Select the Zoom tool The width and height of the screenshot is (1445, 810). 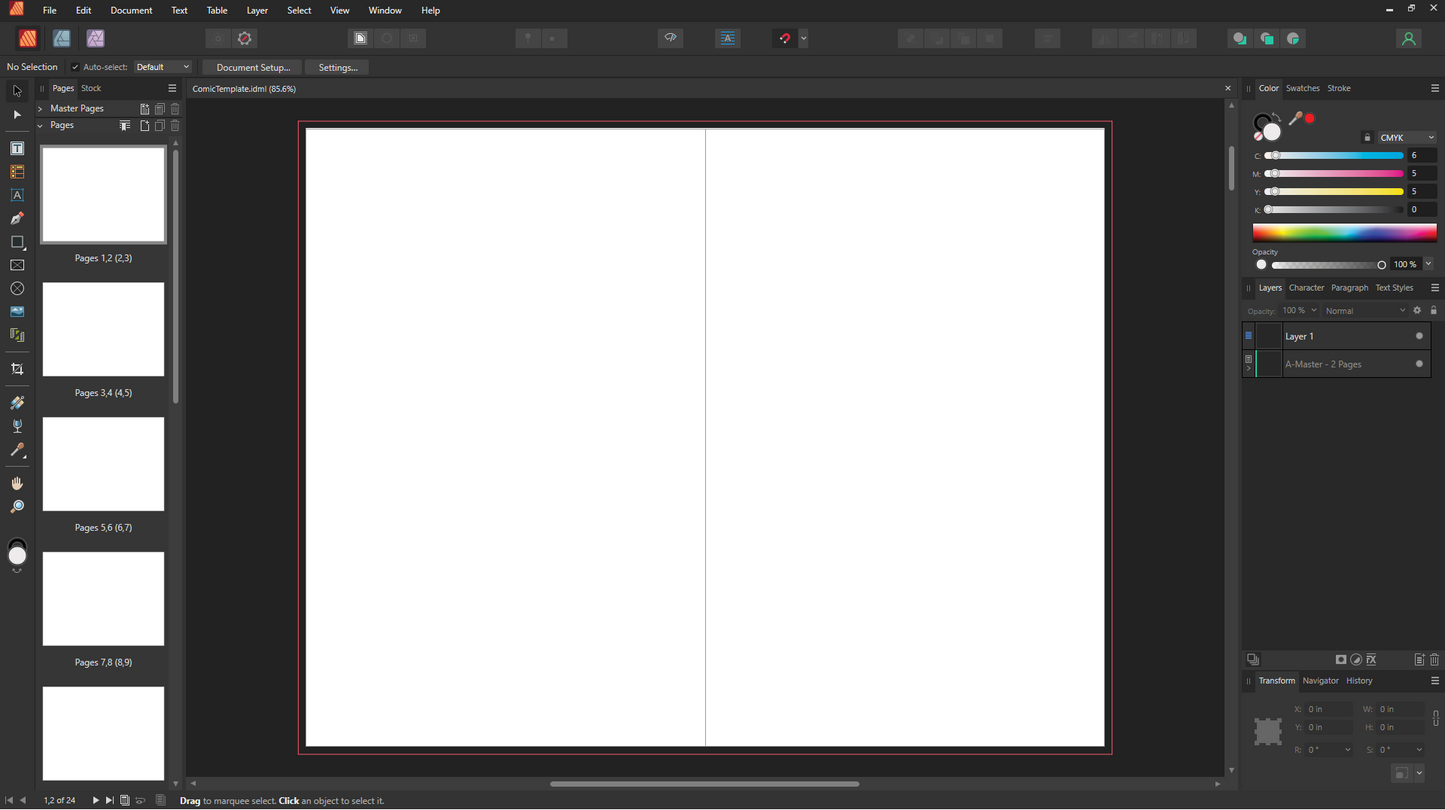[x=17, y=507]
